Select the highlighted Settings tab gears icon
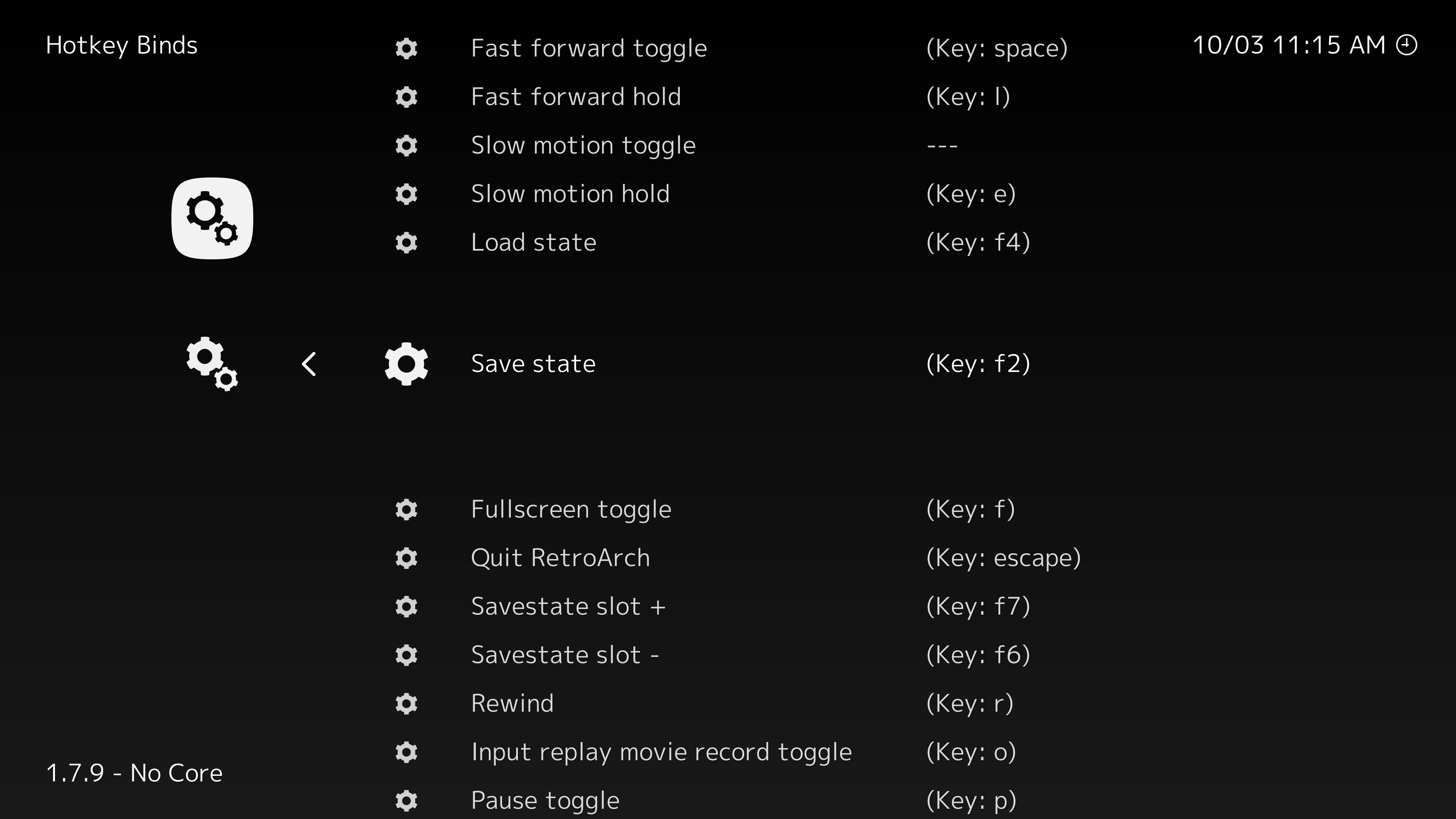The image size is (1456, 819). pos(212,218)
